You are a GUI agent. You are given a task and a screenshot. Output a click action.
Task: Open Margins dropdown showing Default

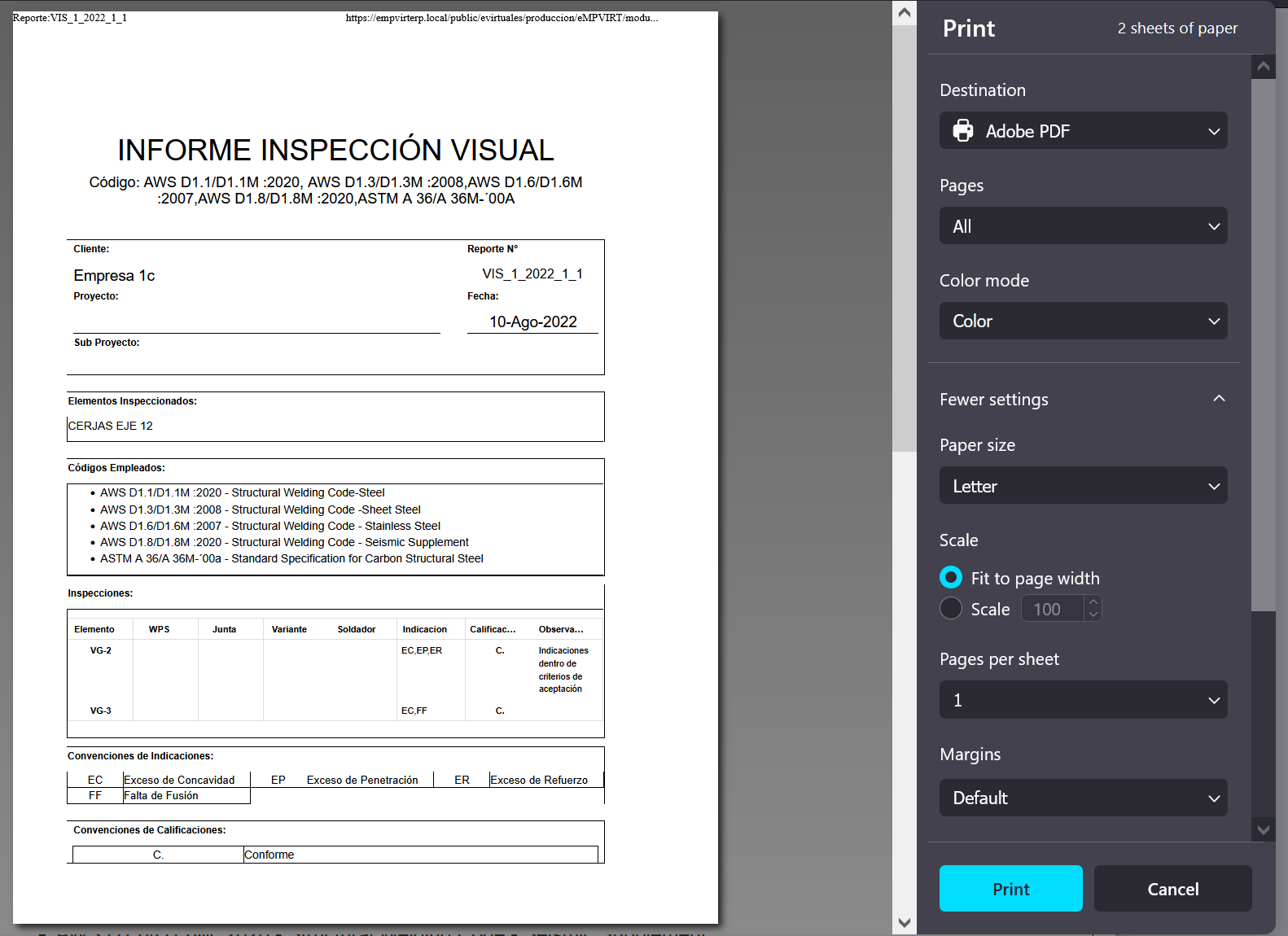(x=1083, y=798)
